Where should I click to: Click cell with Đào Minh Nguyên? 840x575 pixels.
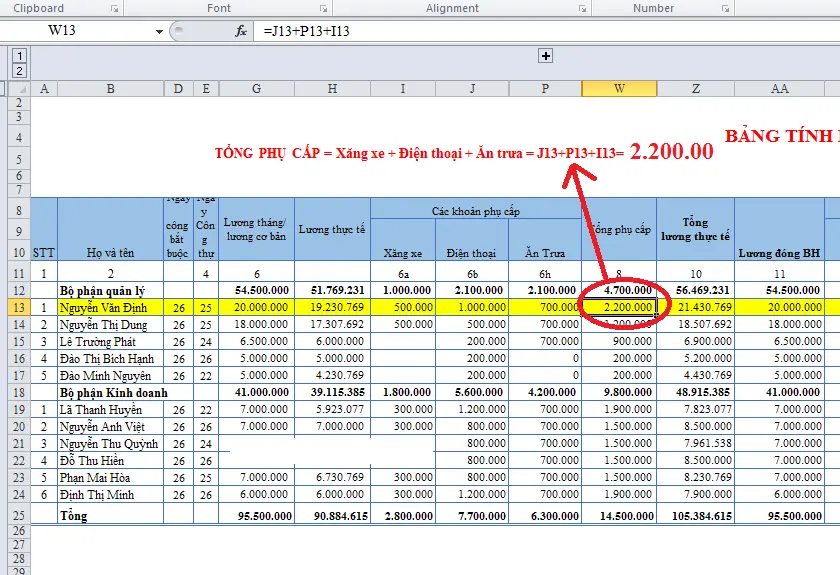pyautogui.click(x=110, y=376)
